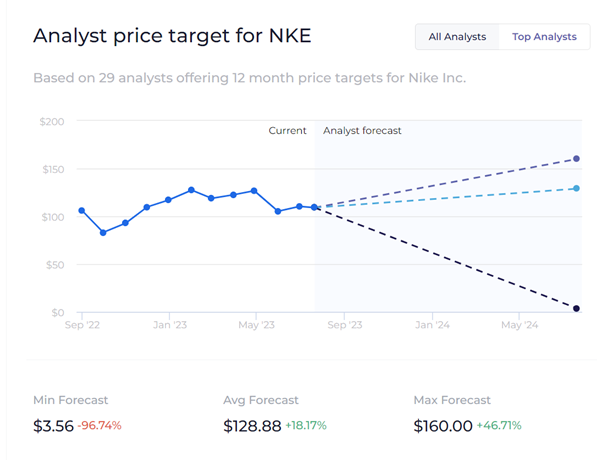The width and height of the screenshot is (602, 460).
Task: Click the Analyst price target for NKE heading
Action: click(172, 36)
